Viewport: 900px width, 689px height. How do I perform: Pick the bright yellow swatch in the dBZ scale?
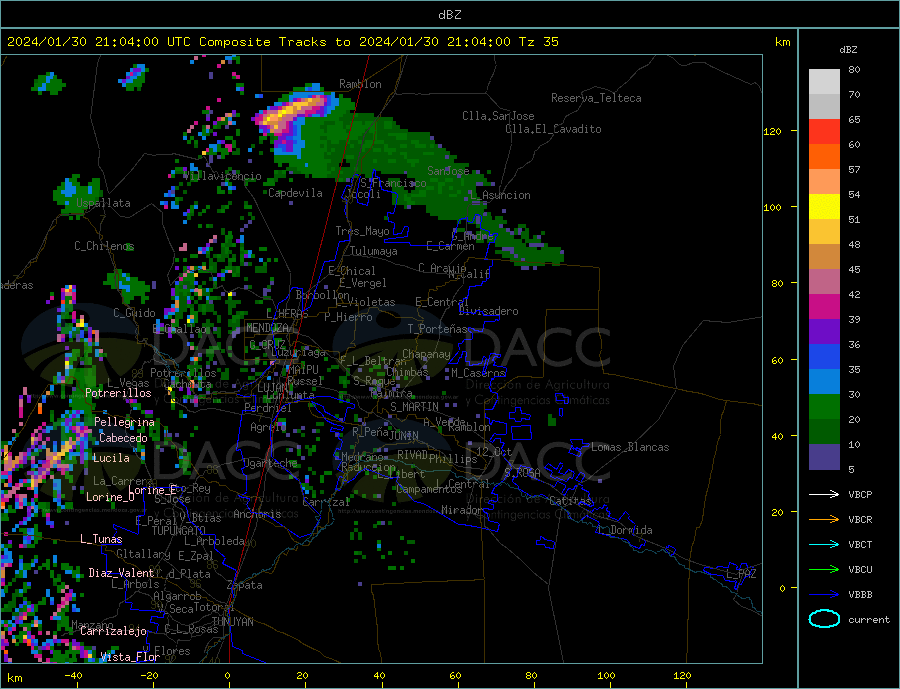(x=824, y=207)
